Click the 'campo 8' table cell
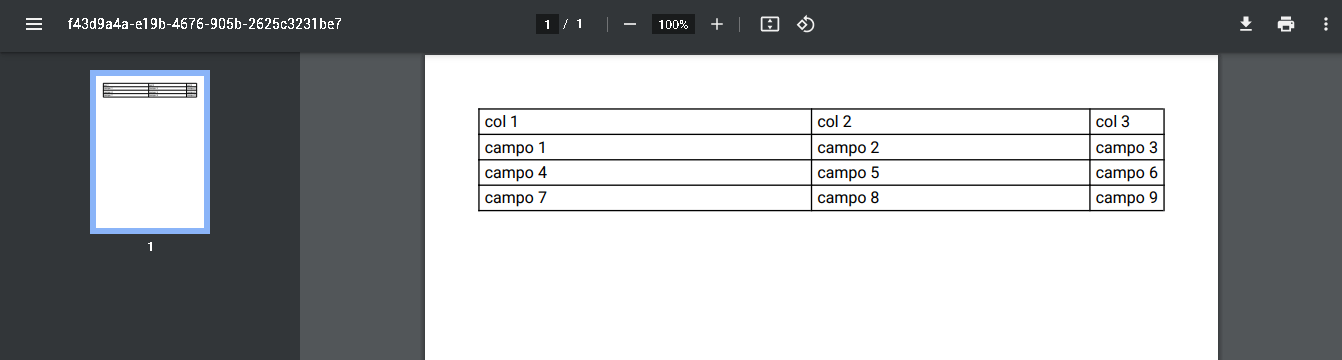Image resolution: width=1342 pixels, height=360 pixels. pos(951,198)
